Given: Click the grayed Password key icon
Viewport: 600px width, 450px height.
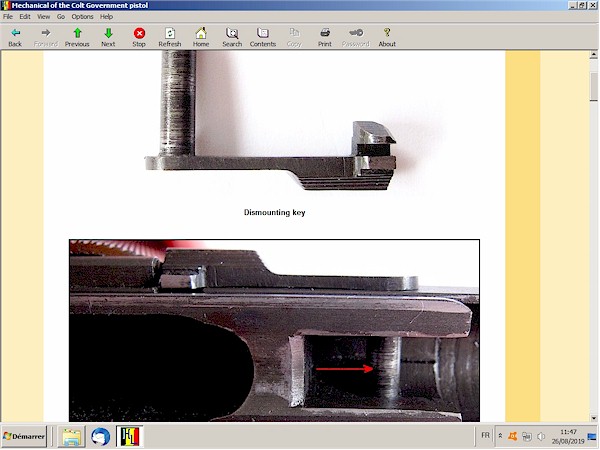Looking at the screenshot, I should [356, 37].
